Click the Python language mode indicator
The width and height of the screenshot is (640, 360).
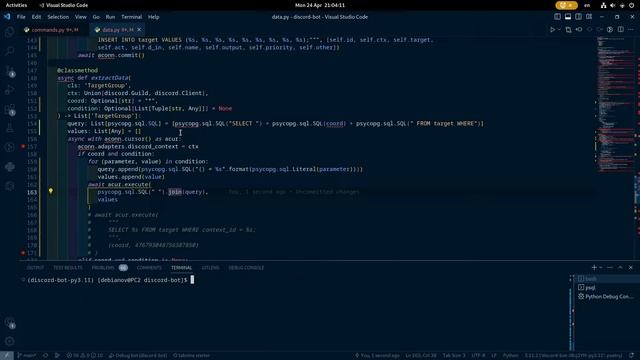[x=510, y=356]
